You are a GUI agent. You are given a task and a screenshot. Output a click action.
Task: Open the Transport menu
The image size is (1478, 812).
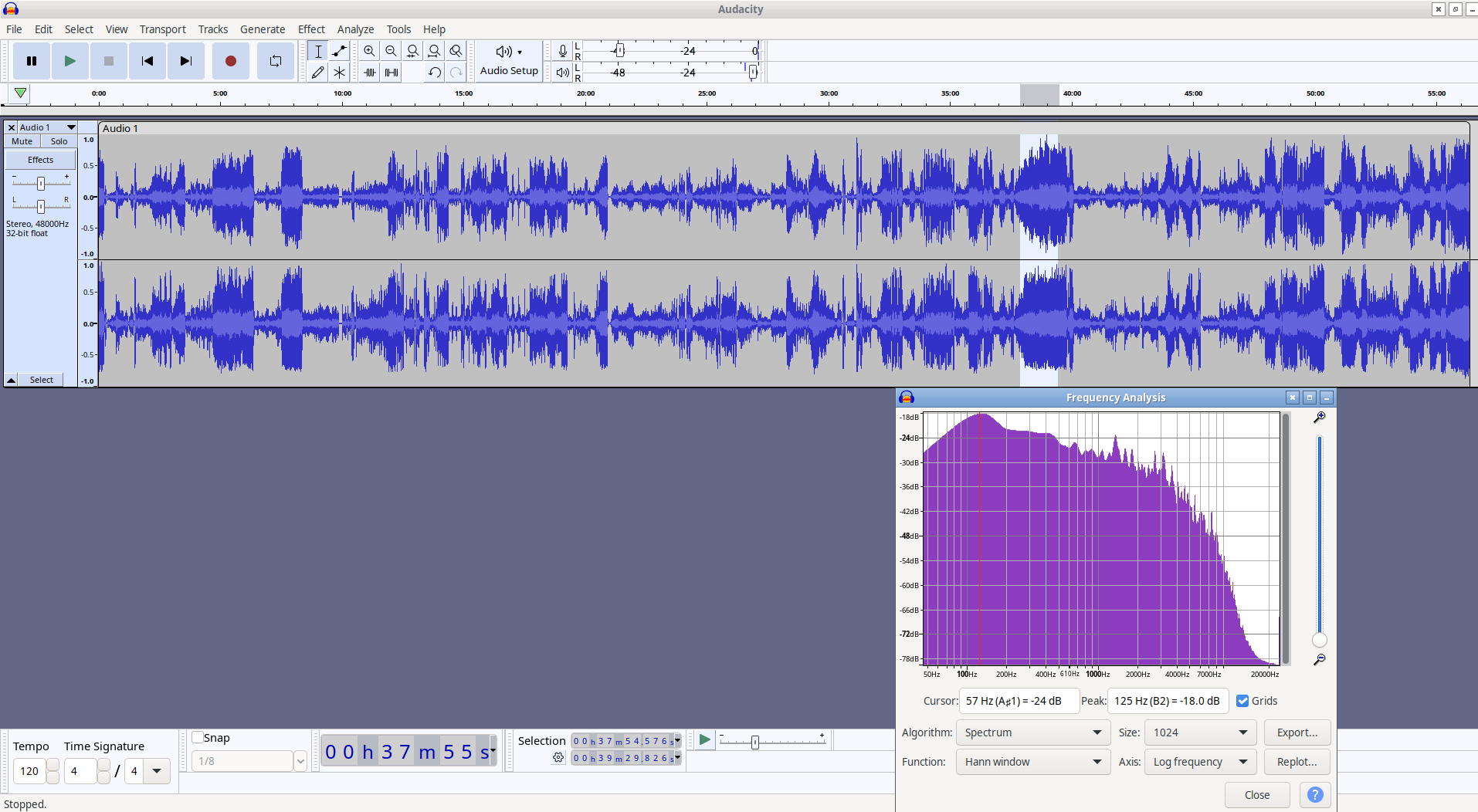point(162,29)
